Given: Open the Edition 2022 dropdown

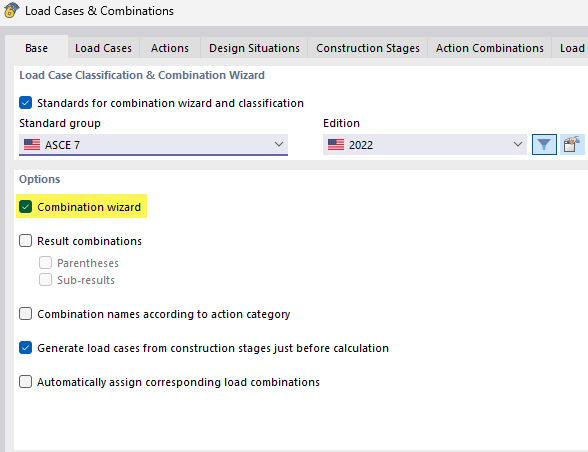Looking at the screenshot, I should (x=424, y=145).
